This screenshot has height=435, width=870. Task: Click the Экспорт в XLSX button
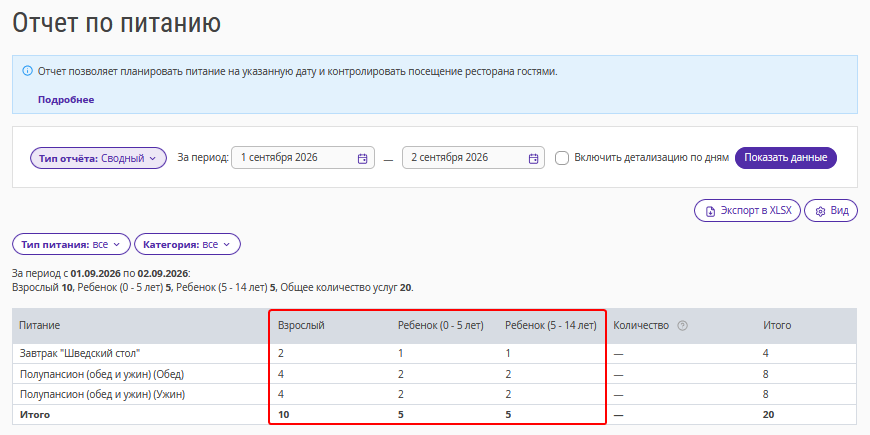point(747,211)
